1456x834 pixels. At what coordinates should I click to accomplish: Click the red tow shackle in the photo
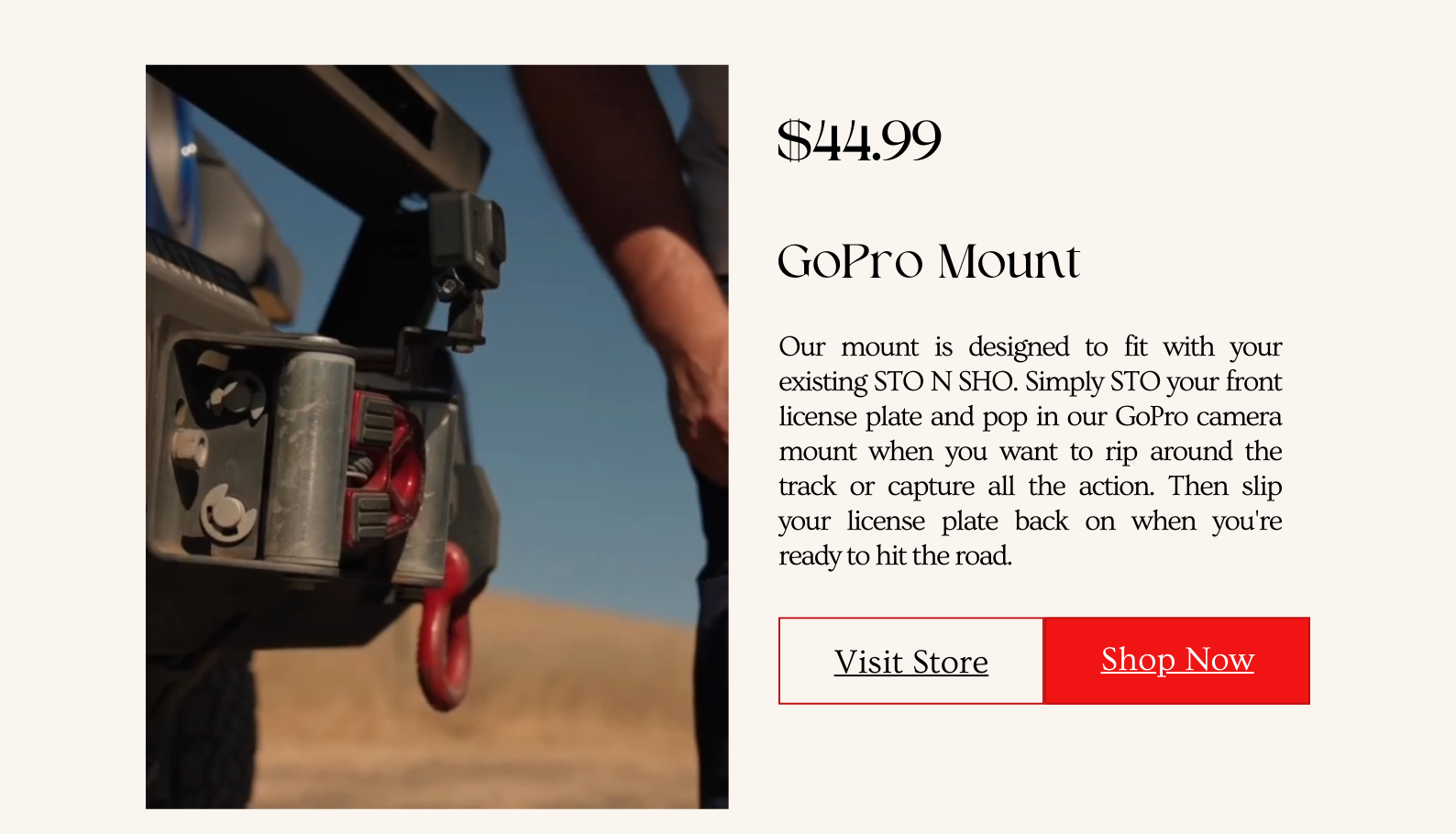tap(446, 627)
